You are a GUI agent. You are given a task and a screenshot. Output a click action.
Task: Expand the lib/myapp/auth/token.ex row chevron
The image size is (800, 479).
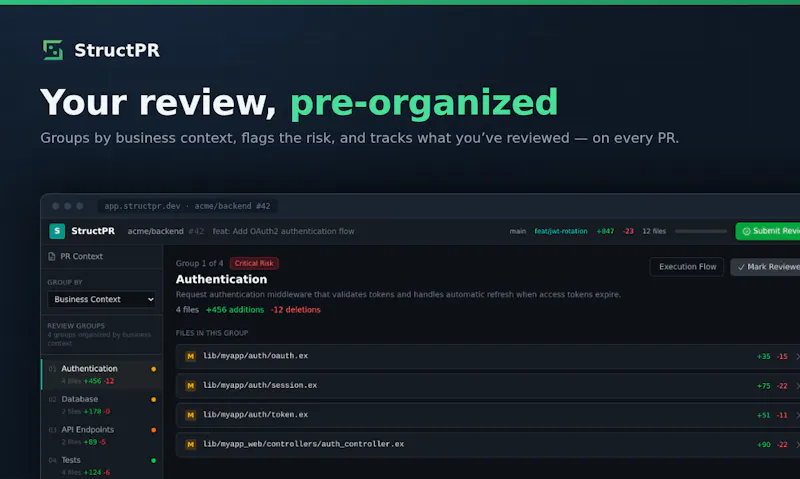(x=797, y=415)
